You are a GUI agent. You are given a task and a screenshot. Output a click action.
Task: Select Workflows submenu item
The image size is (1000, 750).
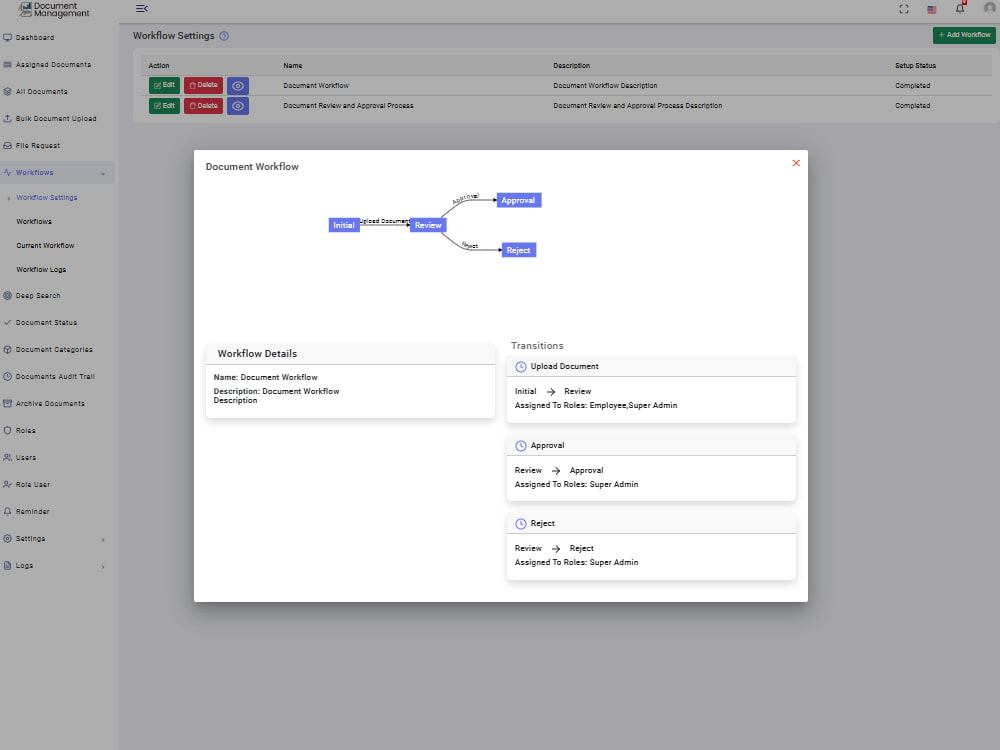34,221
